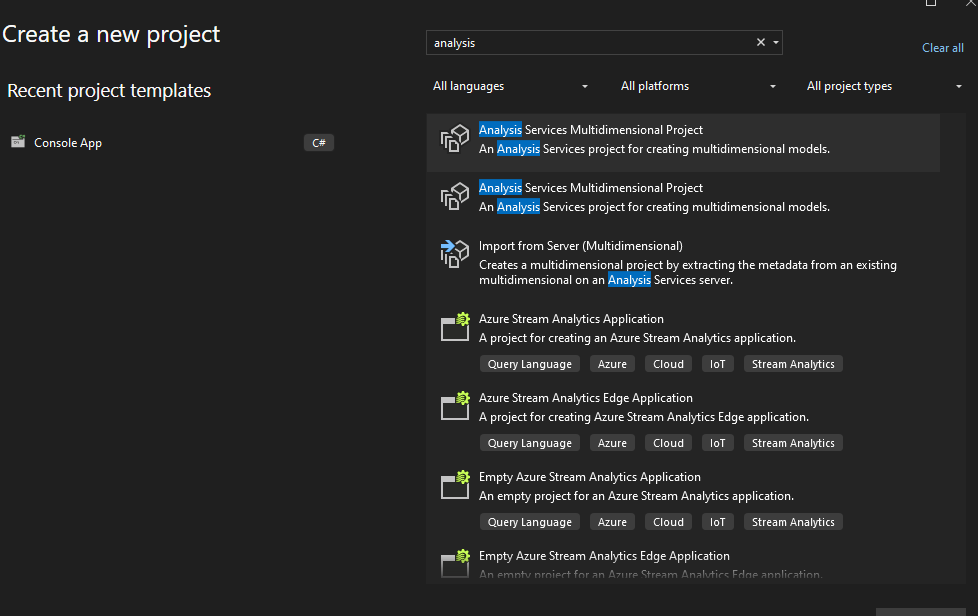The image size is (978, 616).
Task: Click description starting 'Creates a multidimensional project by extracting'
Action: tap(688, 272)
